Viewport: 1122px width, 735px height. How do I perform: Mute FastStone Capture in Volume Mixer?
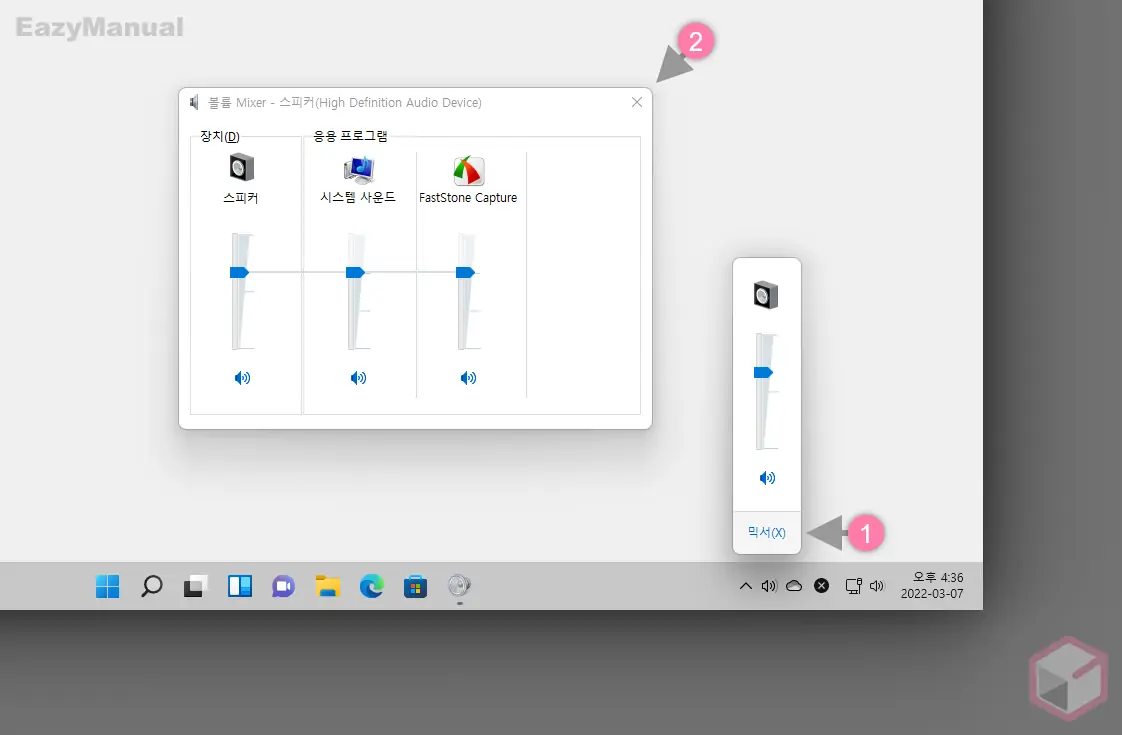point(469,378)
